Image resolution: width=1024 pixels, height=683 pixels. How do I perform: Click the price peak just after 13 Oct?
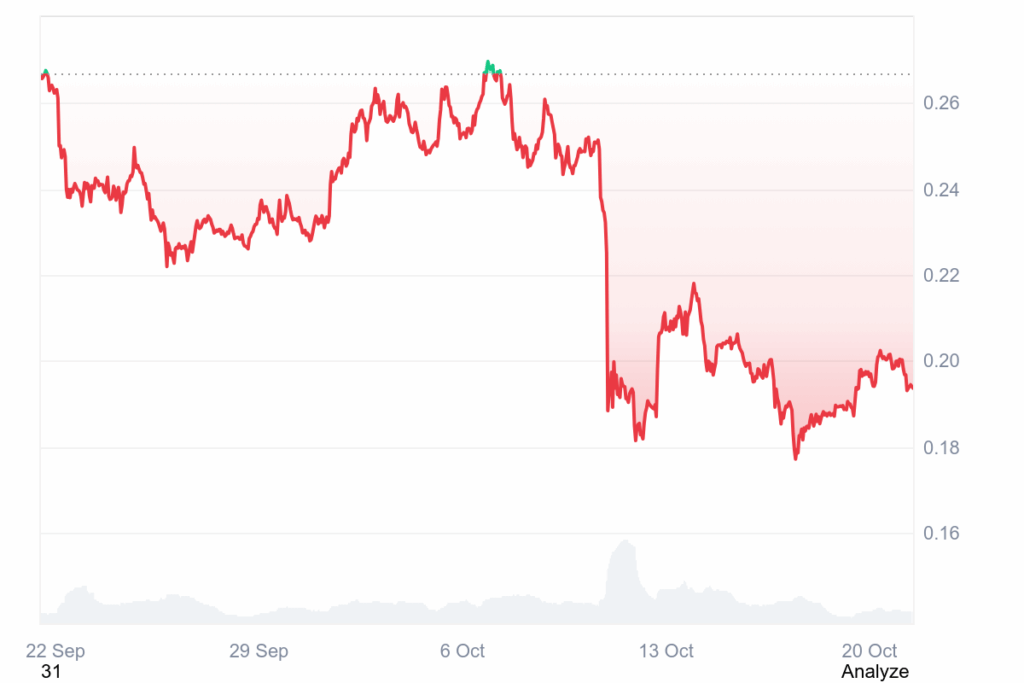pos(694,285)
